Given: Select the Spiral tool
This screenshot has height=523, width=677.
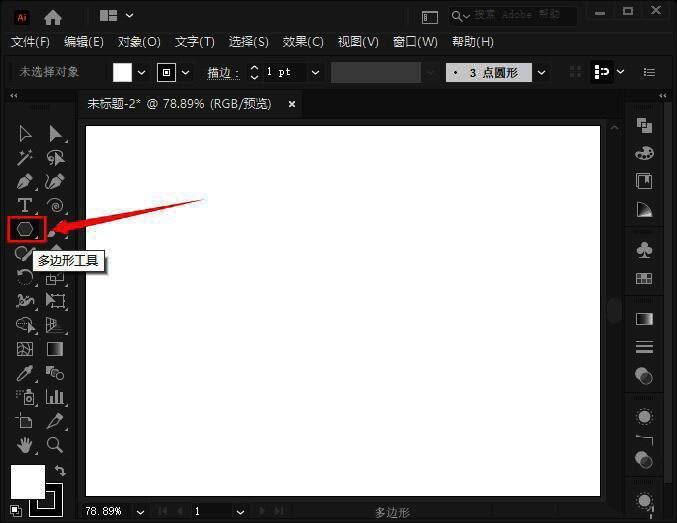Looking at the screenshot, I should pyautogui.click(x=55, y=206).
